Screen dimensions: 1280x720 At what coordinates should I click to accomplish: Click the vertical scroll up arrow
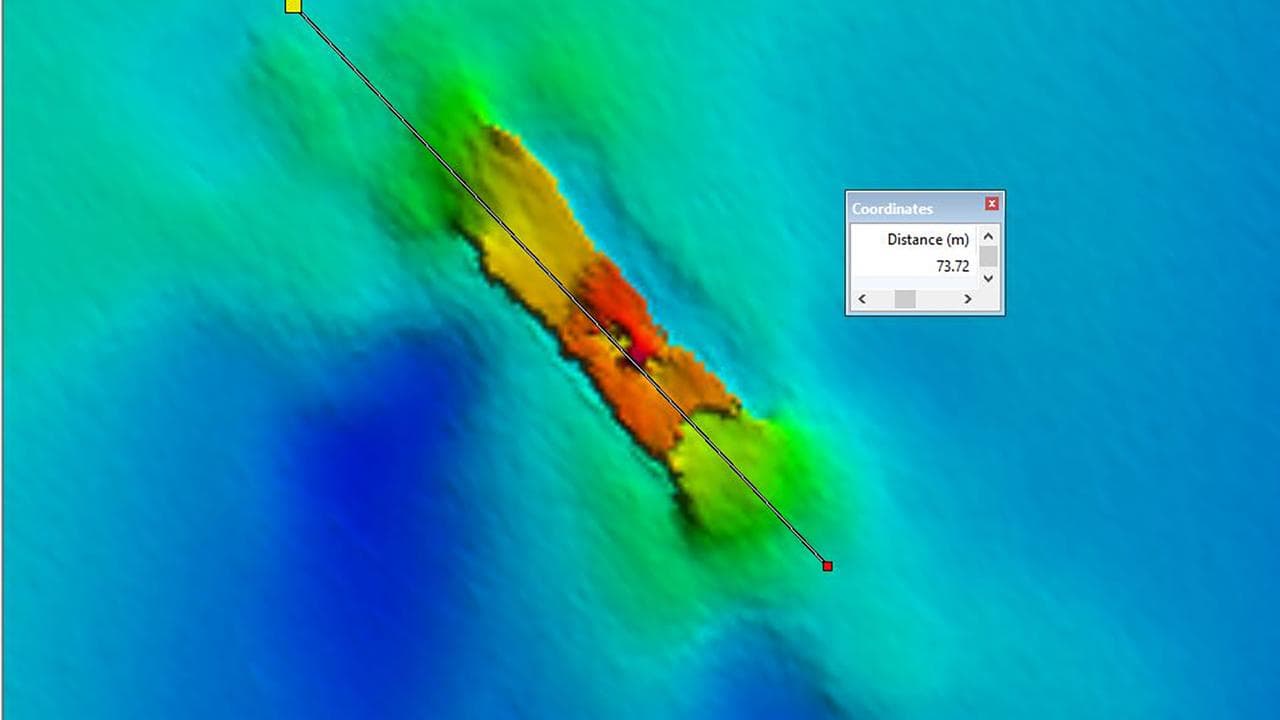coord(988,237)
